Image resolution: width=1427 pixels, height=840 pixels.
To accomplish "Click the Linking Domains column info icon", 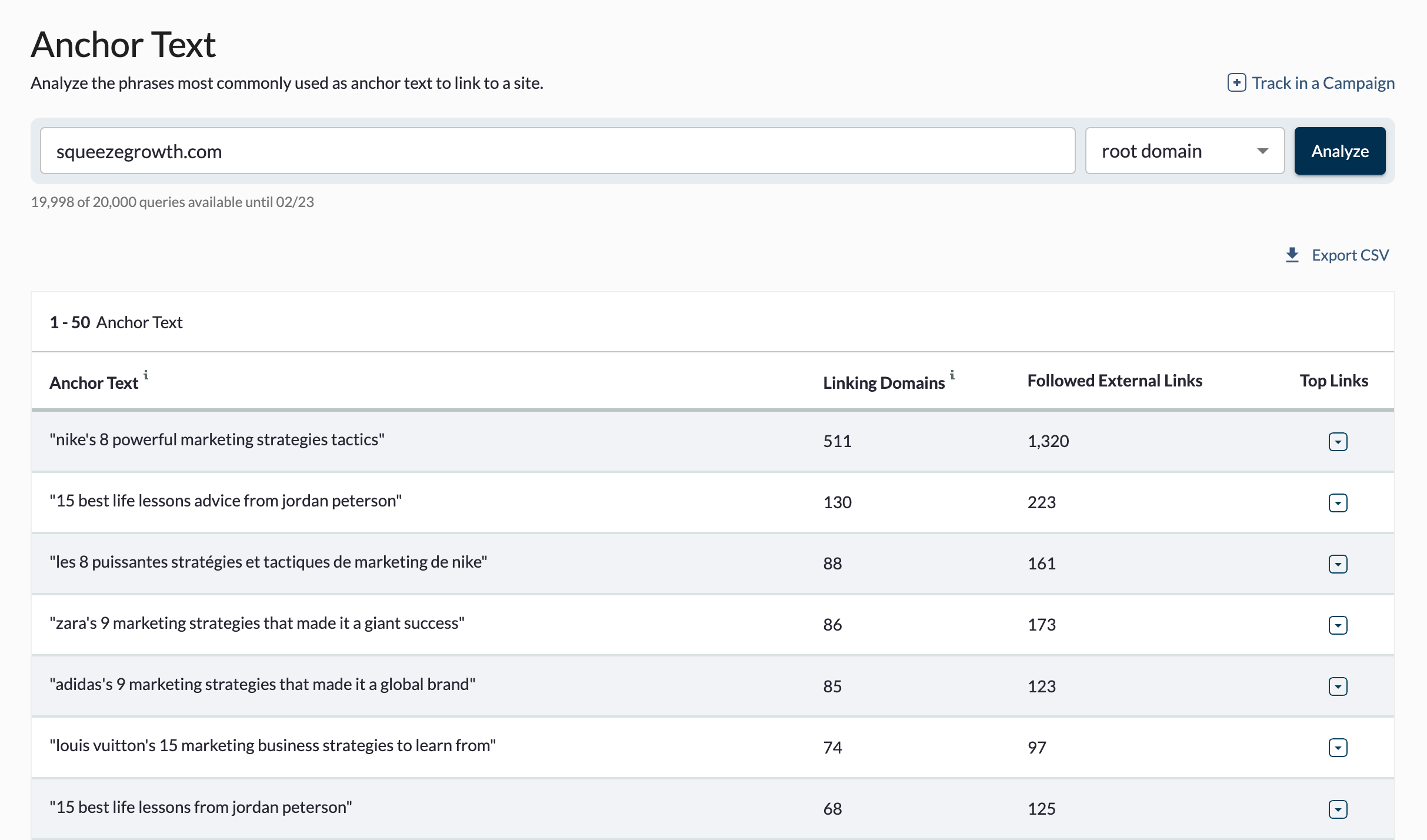I will [x=952, y=375].
